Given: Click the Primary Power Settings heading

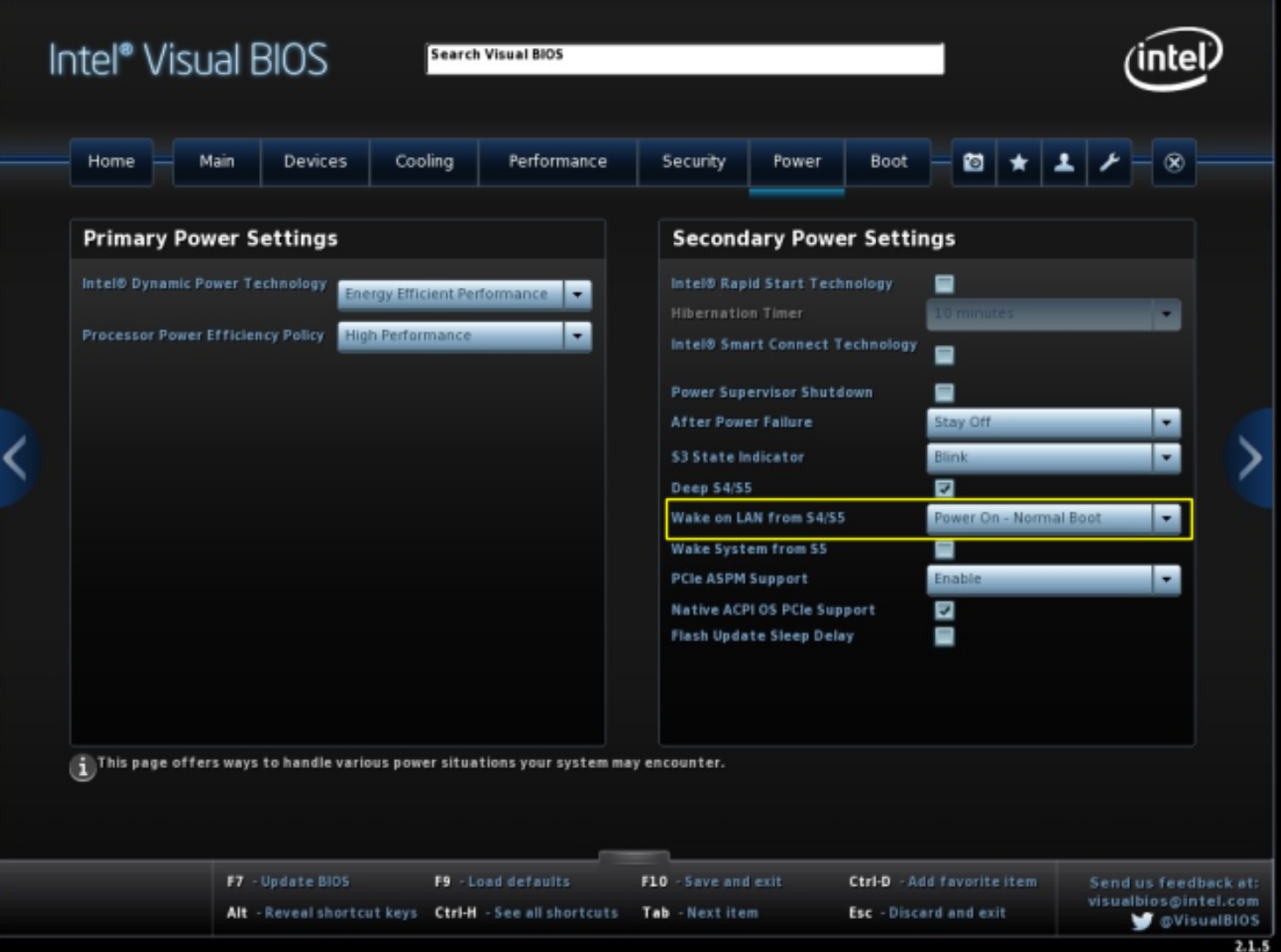Looking at the screenshot, I should click(210, 239).
